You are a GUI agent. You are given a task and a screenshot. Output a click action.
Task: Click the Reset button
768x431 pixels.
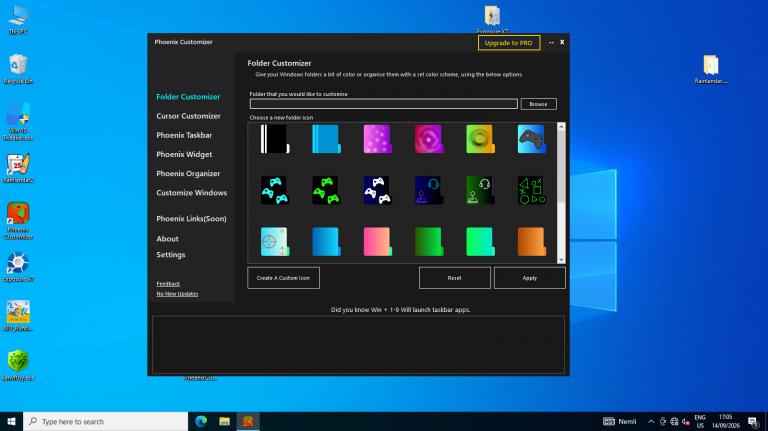pyautogui.click(x=455, y=278)
